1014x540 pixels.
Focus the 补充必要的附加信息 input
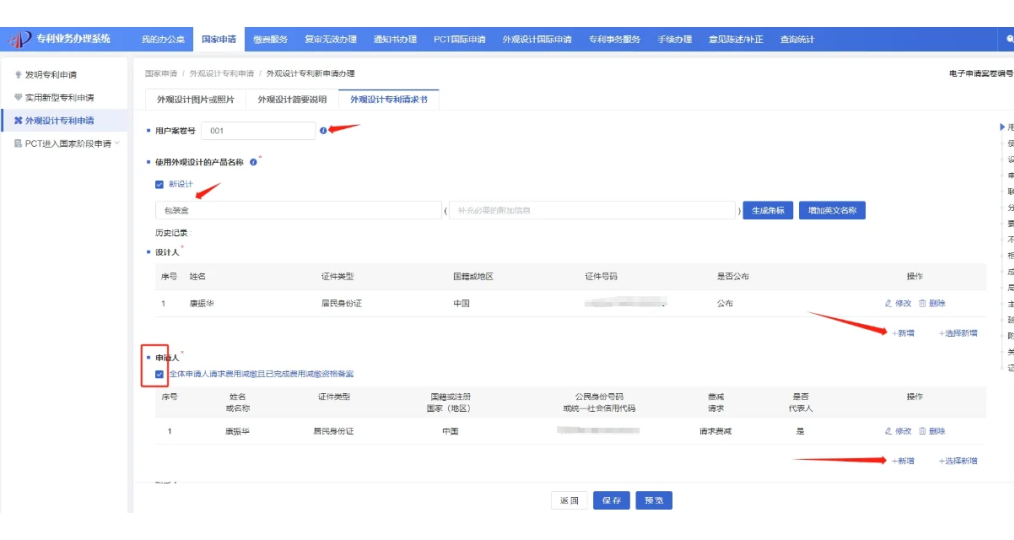point(592,210)
